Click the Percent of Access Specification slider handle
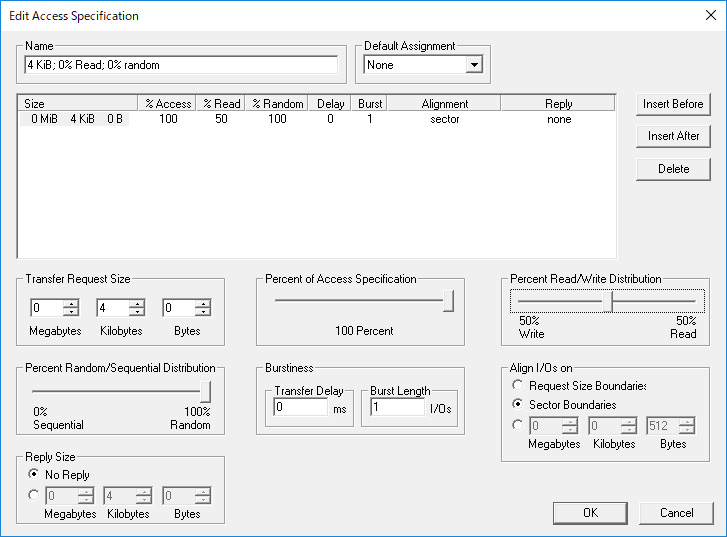 (x=448, y=301)
